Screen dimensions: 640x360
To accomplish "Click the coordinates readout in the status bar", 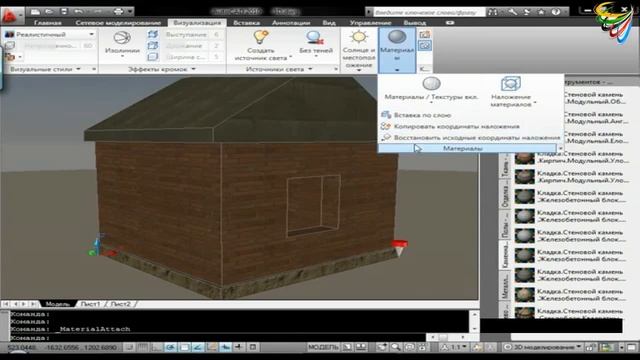I will (x=62, y=347).
